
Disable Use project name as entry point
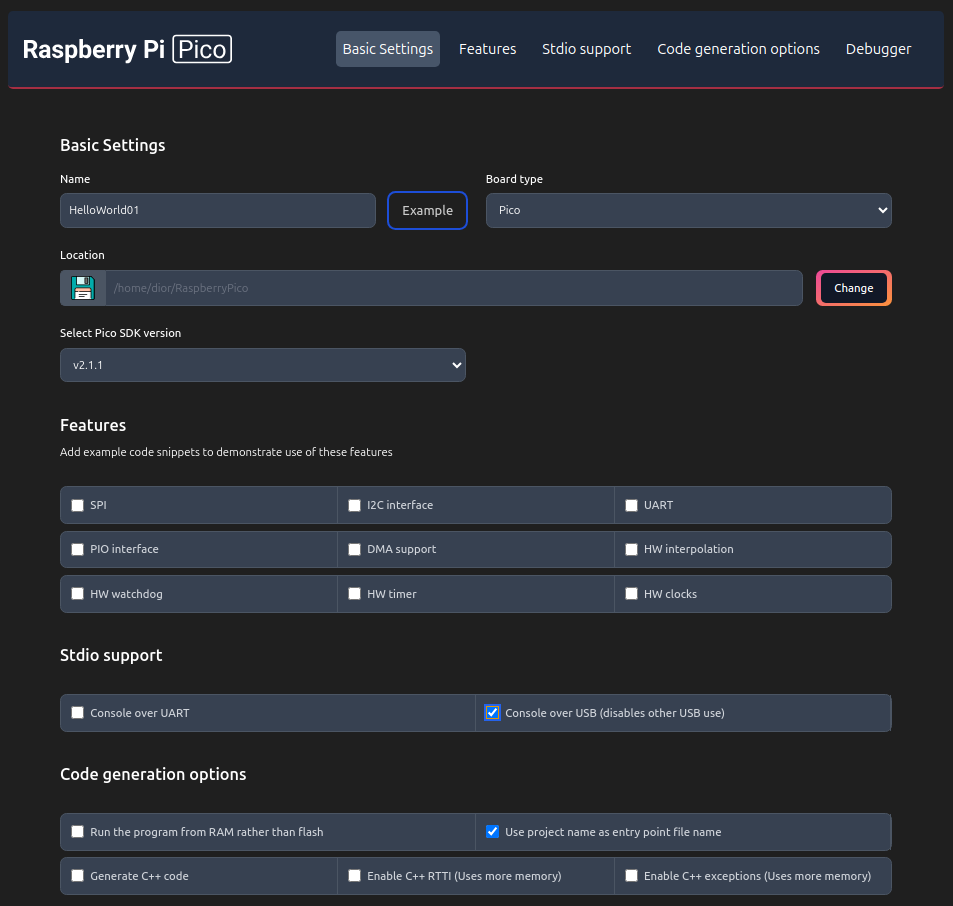tap(492, 832)
